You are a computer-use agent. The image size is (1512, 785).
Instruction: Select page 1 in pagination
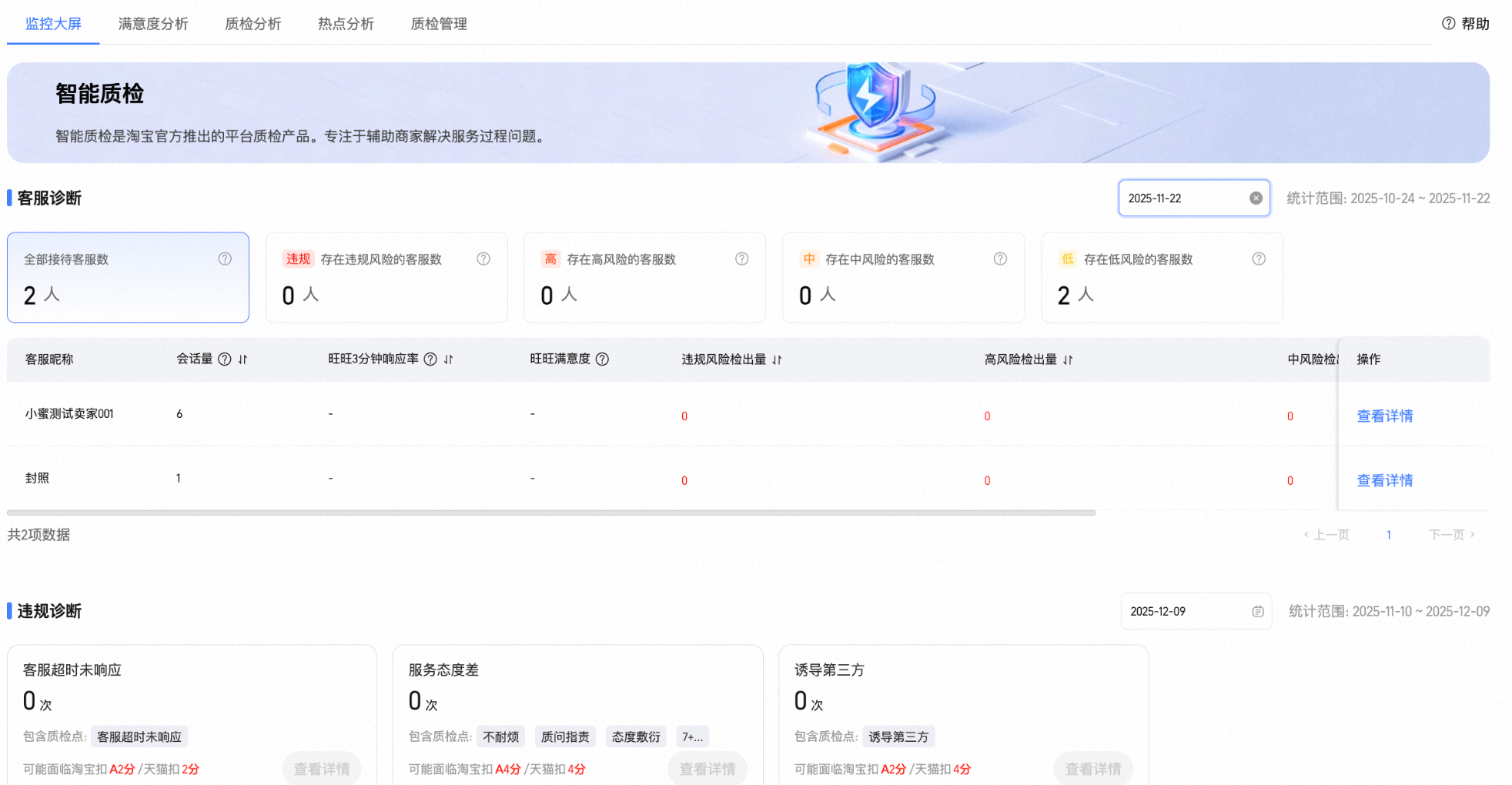pos(1389,534)
